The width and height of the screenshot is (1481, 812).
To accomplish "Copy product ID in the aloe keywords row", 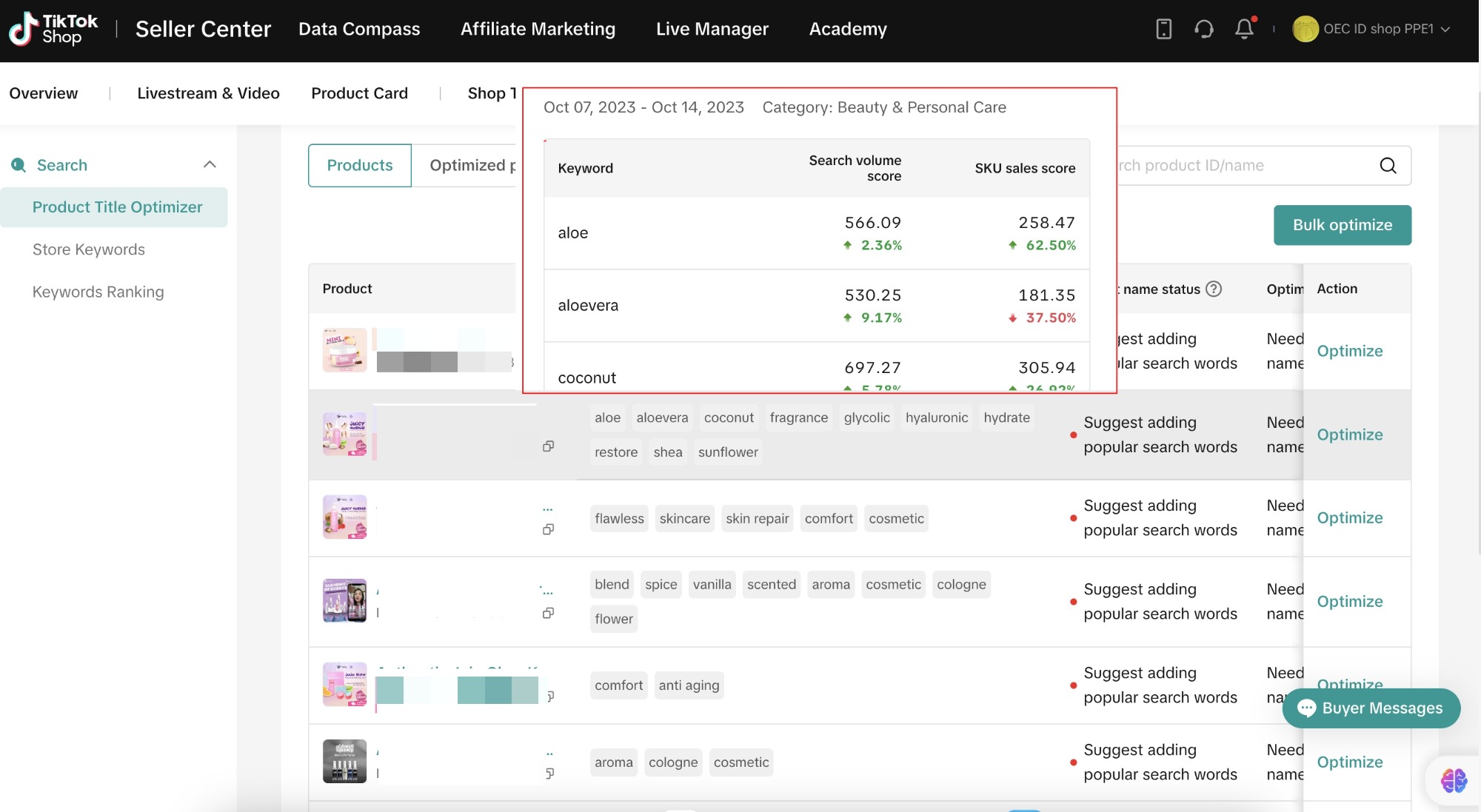I will (x=548, y=446).
